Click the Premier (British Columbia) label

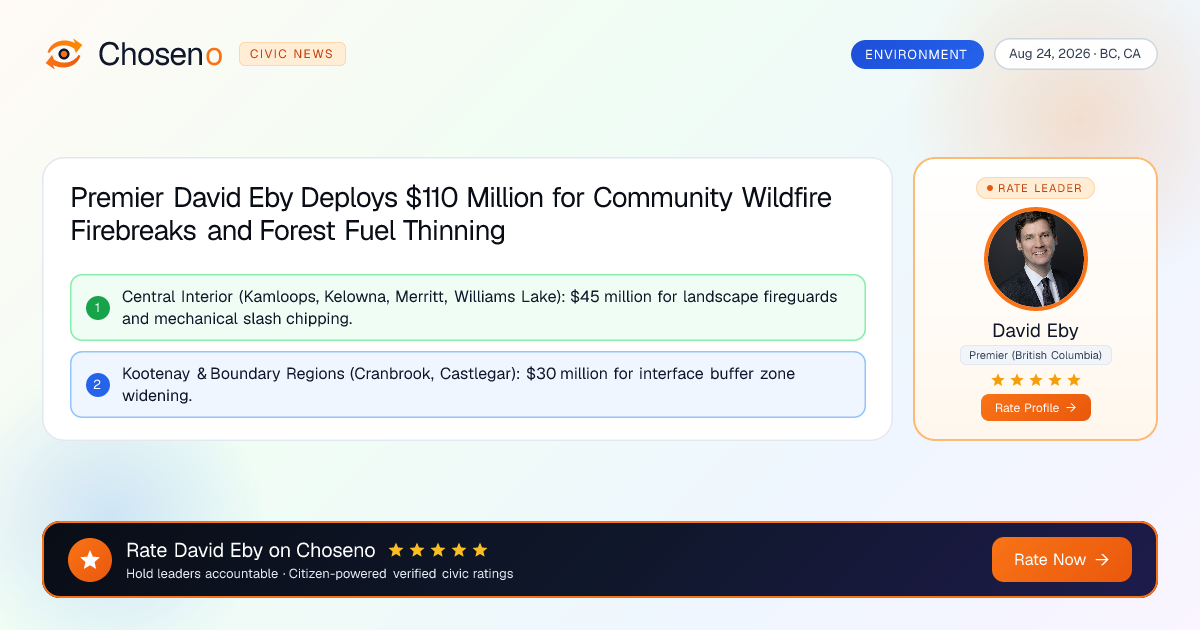1036,355
